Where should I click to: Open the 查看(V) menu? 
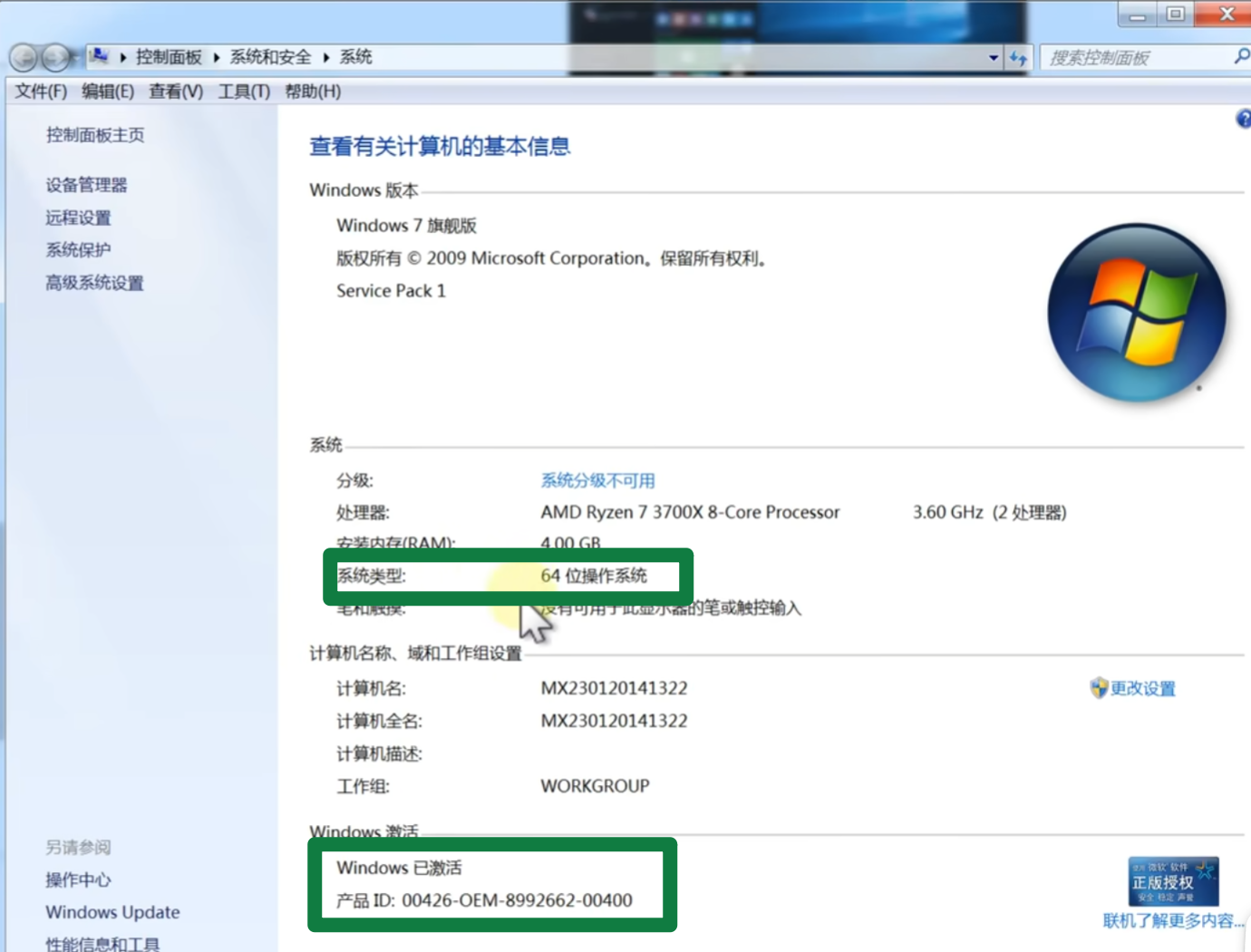[x=176, y=92]
